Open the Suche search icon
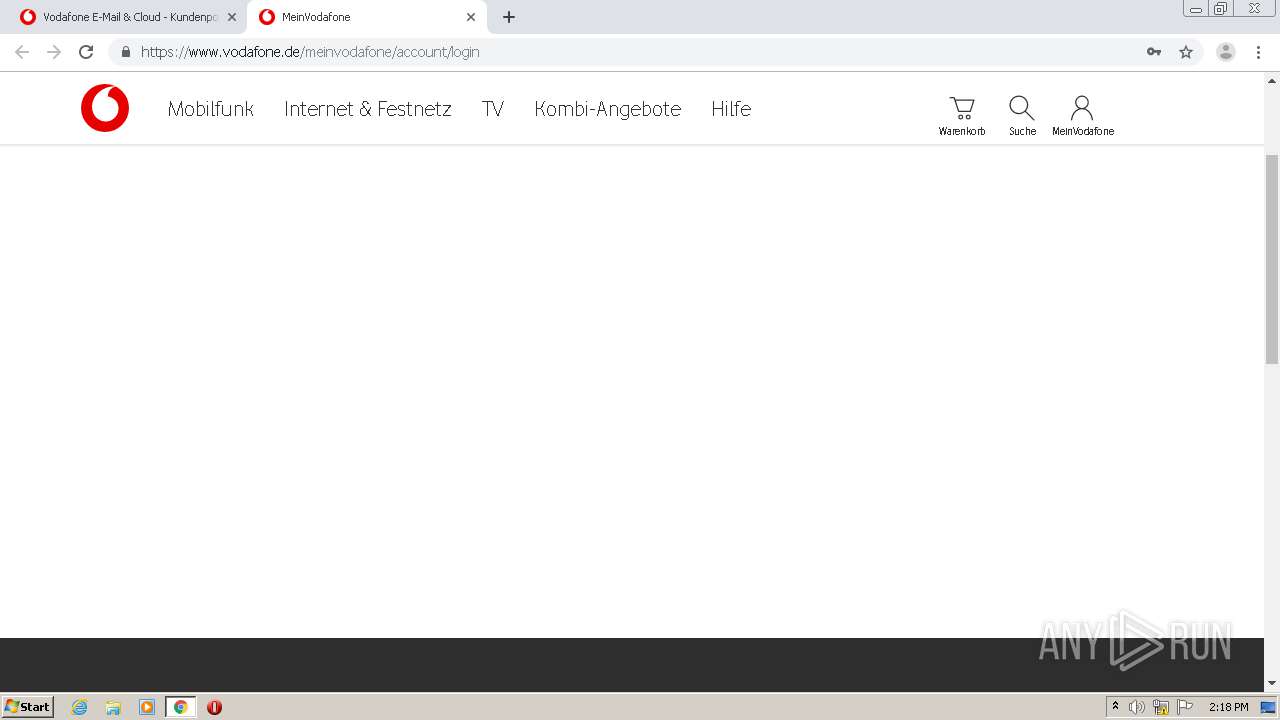This screenshot has height=720, width=1280. point(1022,116)
